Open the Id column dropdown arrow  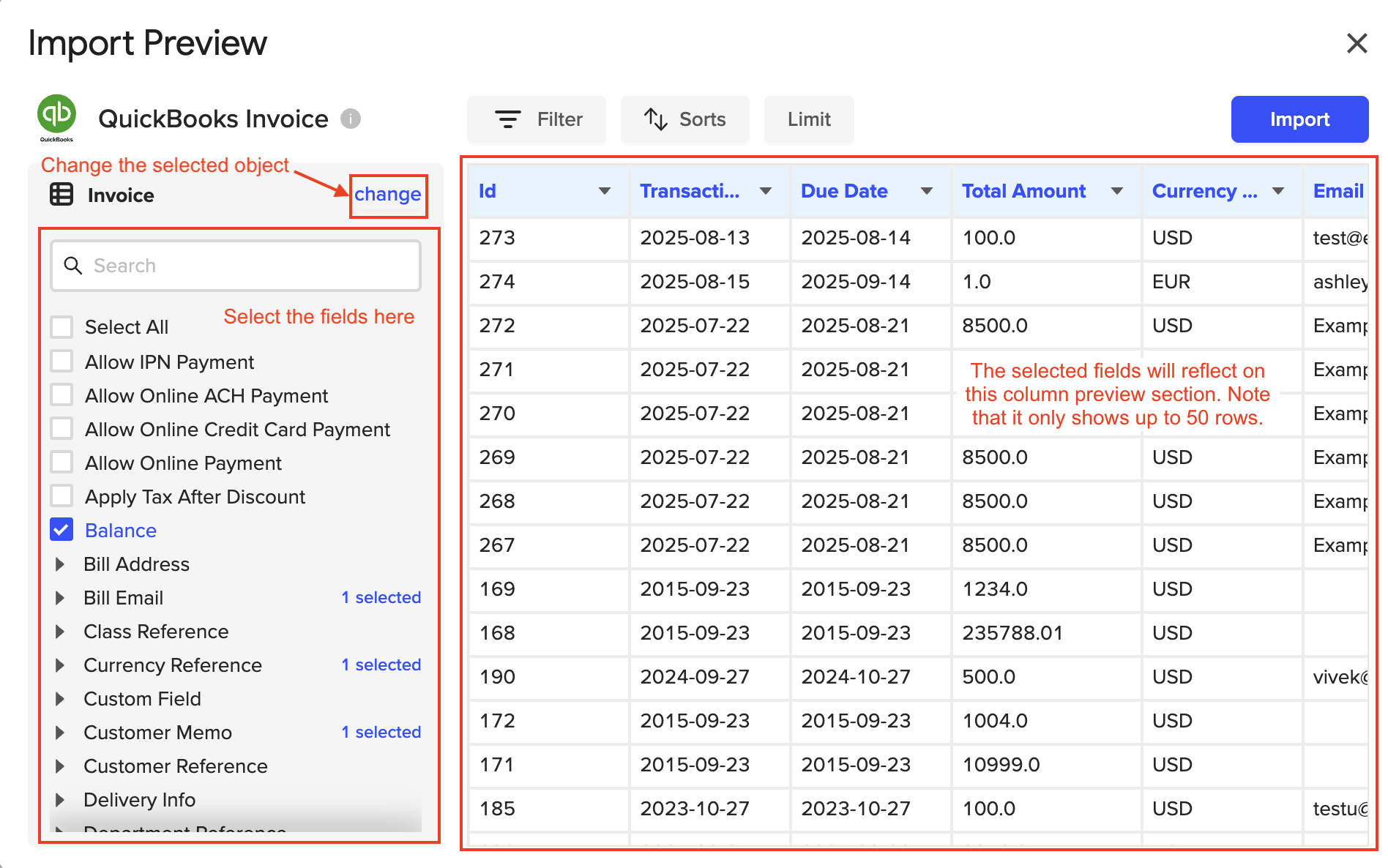pyautogui.click(x=605, y=191)
